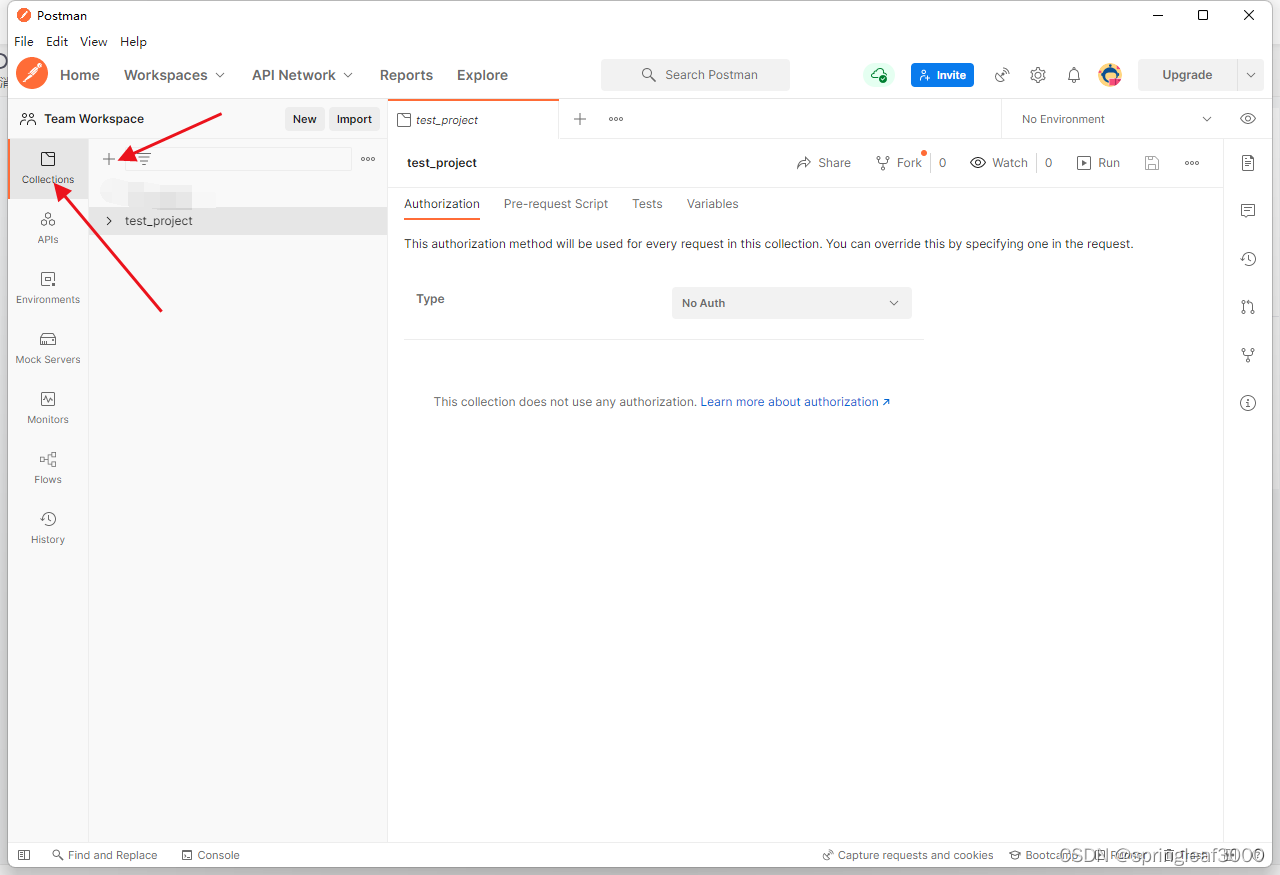Toggle the sidebar from the status bar icon
The width and height of the screenshot is (1280, 875).
pyautogui.click(x=25, y=855)
